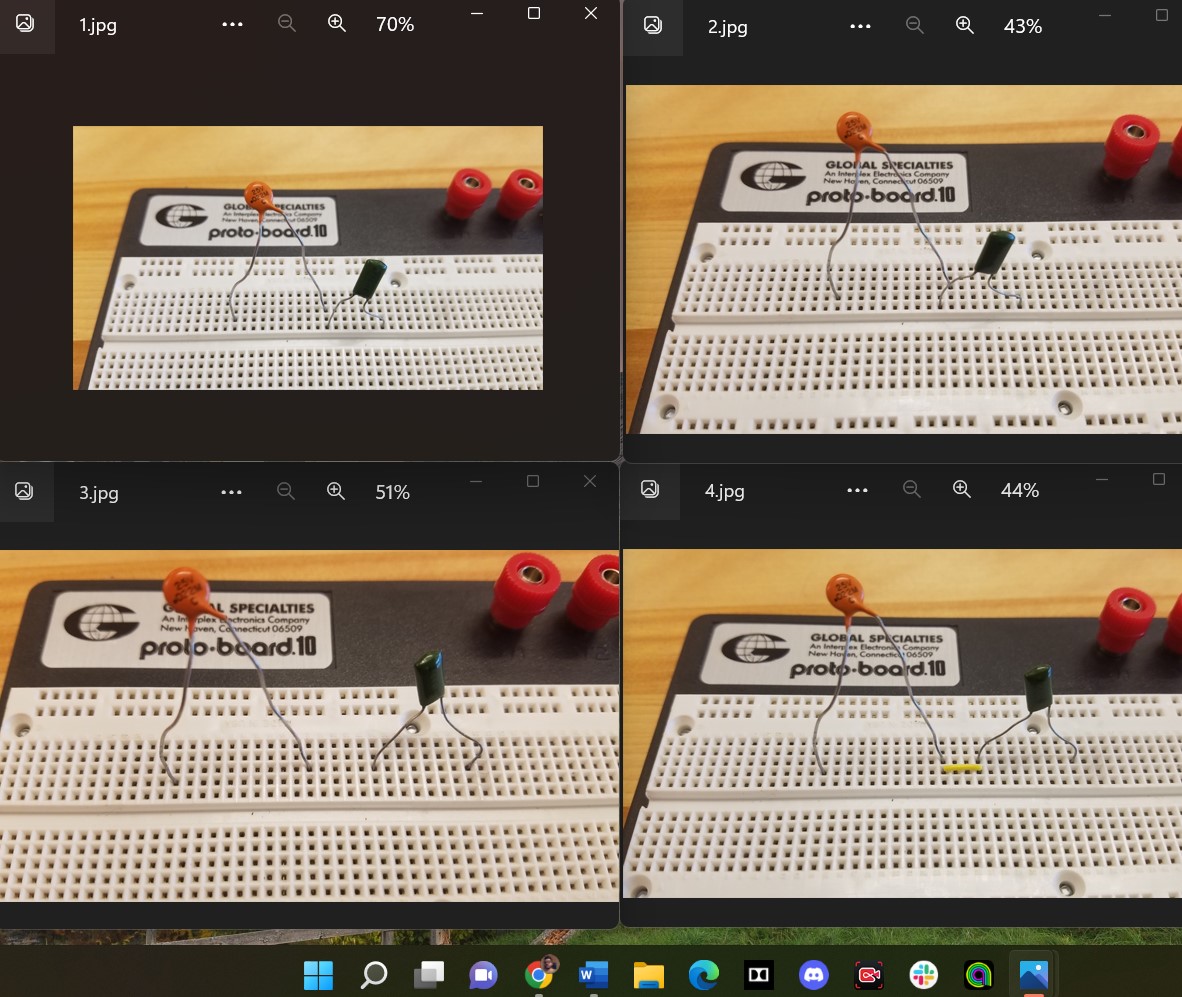Click the 3.jpg file name title
The image size is (1182, 997).
click(x=99, y=493)
